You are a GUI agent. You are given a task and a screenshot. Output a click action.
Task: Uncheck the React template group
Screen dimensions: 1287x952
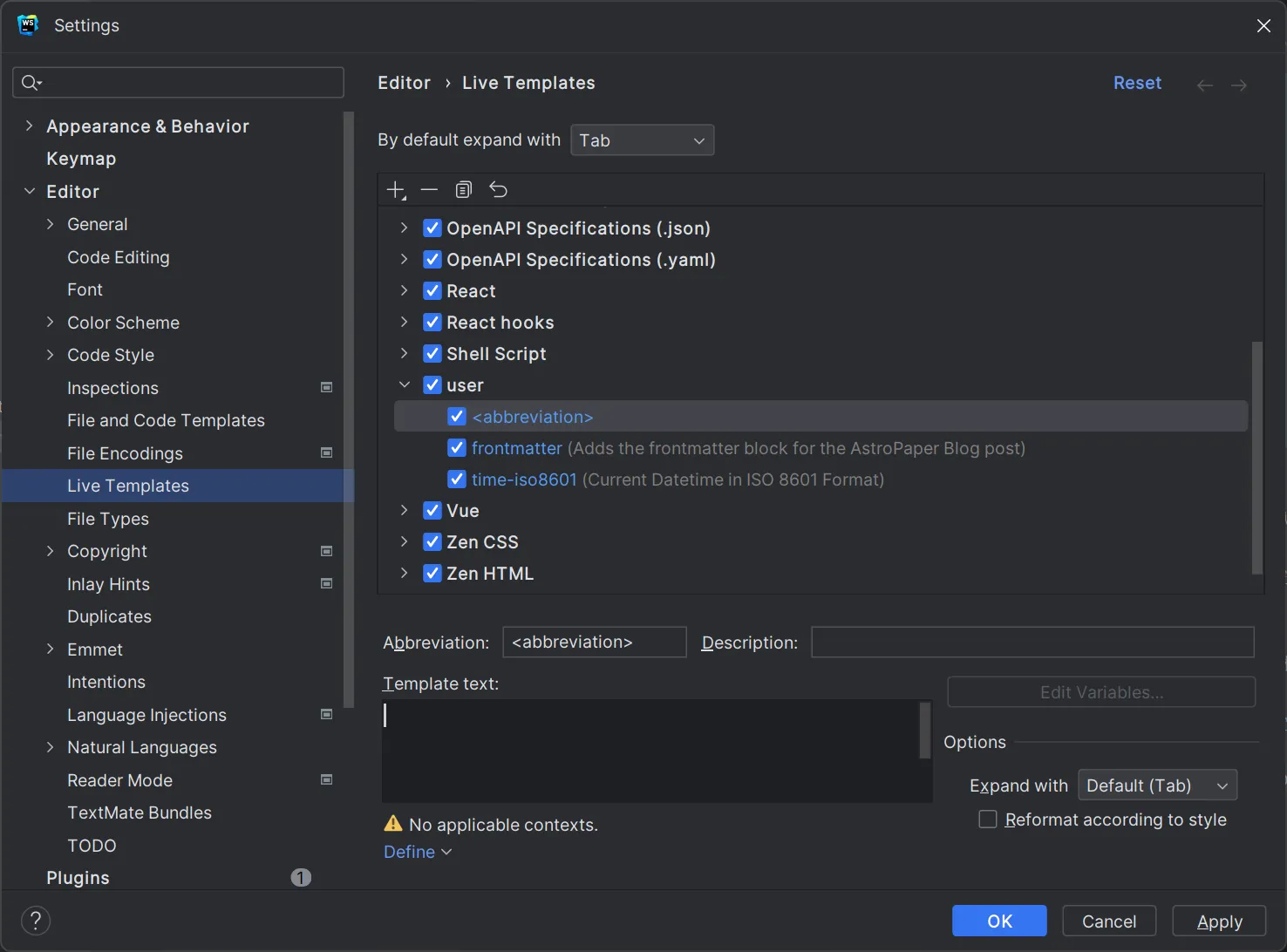pyautogui.click(x=432, y=291)
